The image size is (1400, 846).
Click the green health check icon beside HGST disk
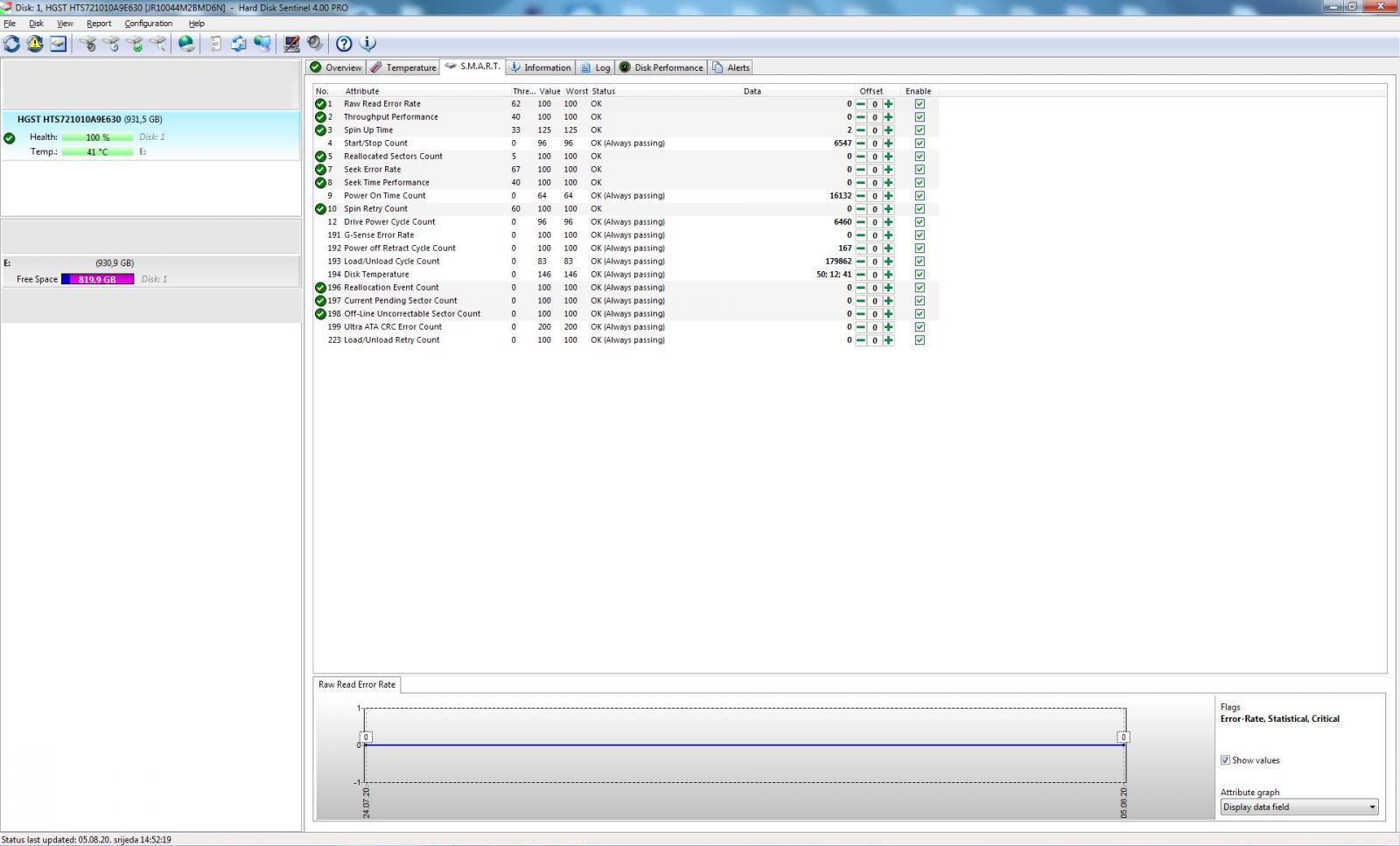point(10,137)
